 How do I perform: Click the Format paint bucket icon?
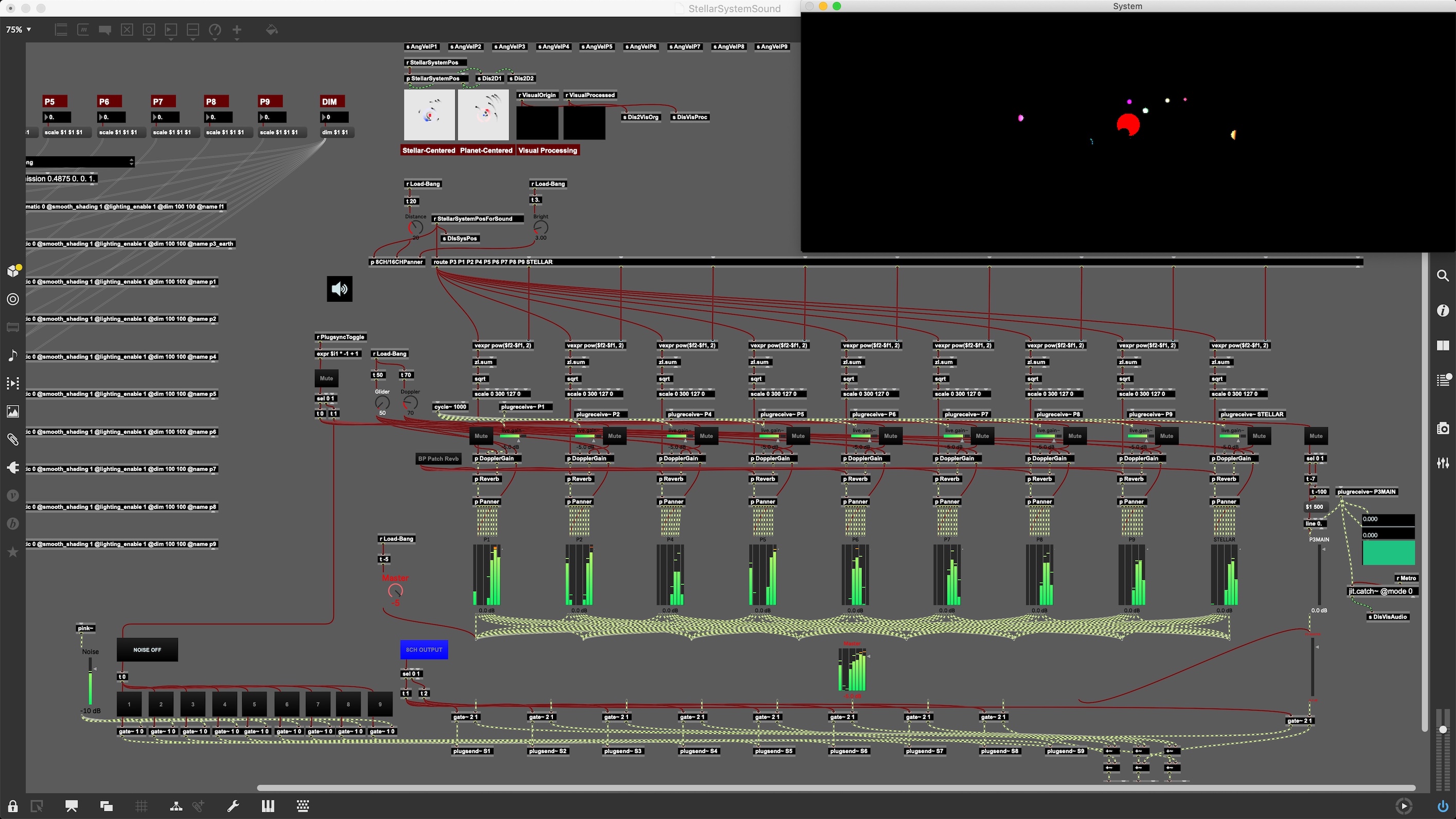coord(272,30)
